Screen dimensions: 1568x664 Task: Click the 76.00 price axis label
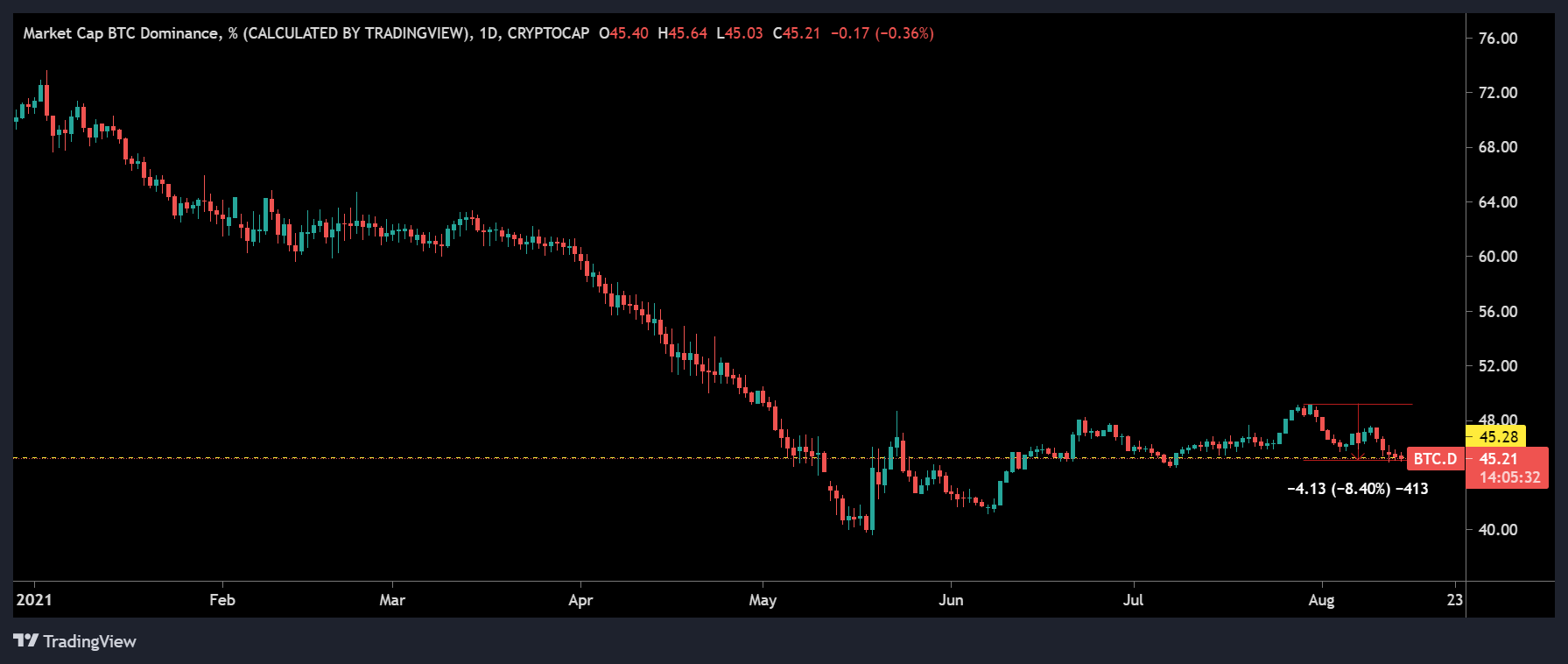1498,38
